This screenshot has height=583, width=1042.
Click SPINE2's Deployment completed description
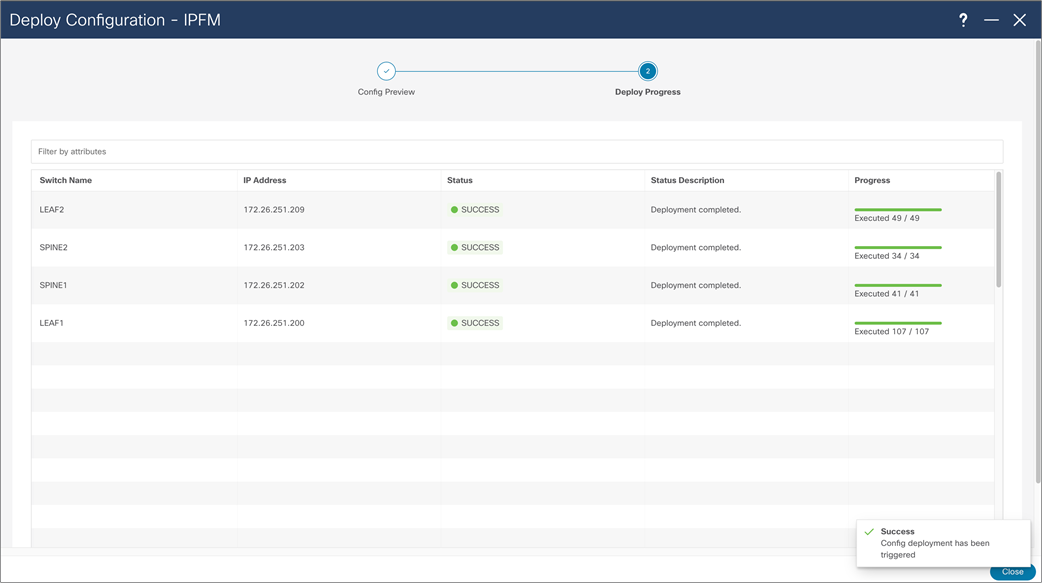coord(696,247)
